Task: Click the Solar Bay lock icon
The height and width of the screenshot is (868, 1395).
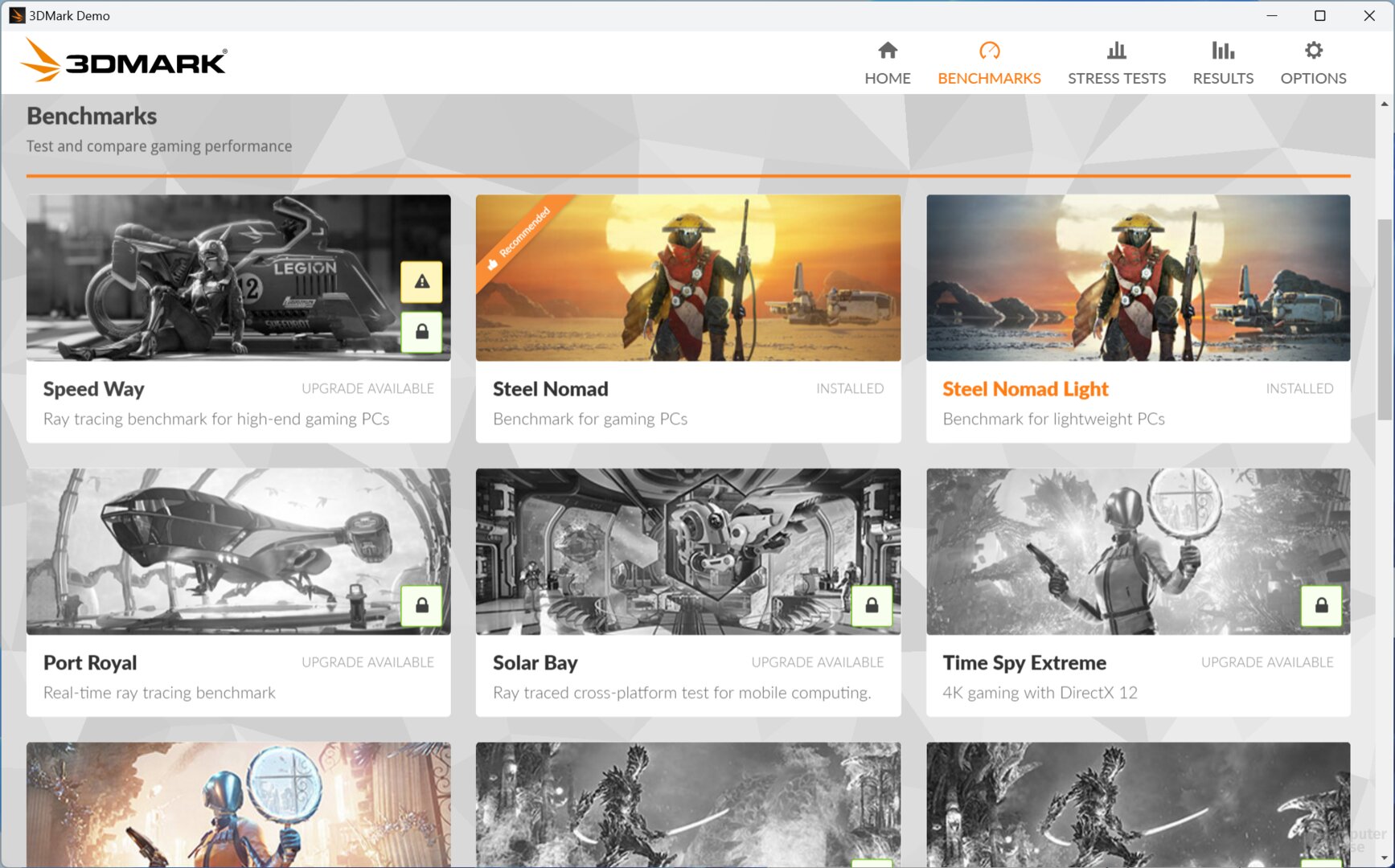Action: [872, 605]
